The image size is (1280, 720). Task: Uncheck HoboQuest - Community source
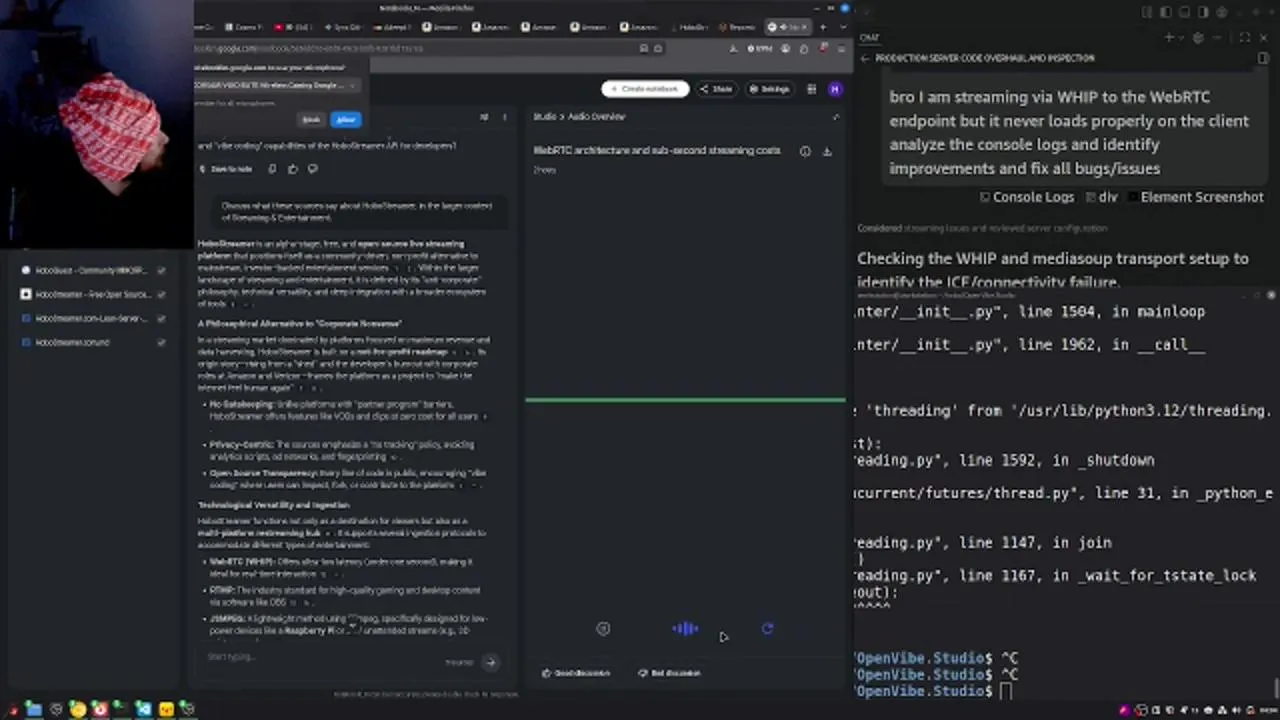click(x=161, y=270)
